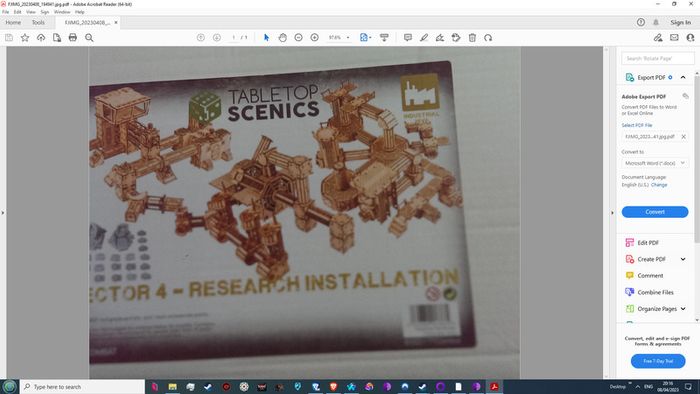The height and width of the screenshot is (394, 700).
Task: Click the Change language link
Action: 659,185
